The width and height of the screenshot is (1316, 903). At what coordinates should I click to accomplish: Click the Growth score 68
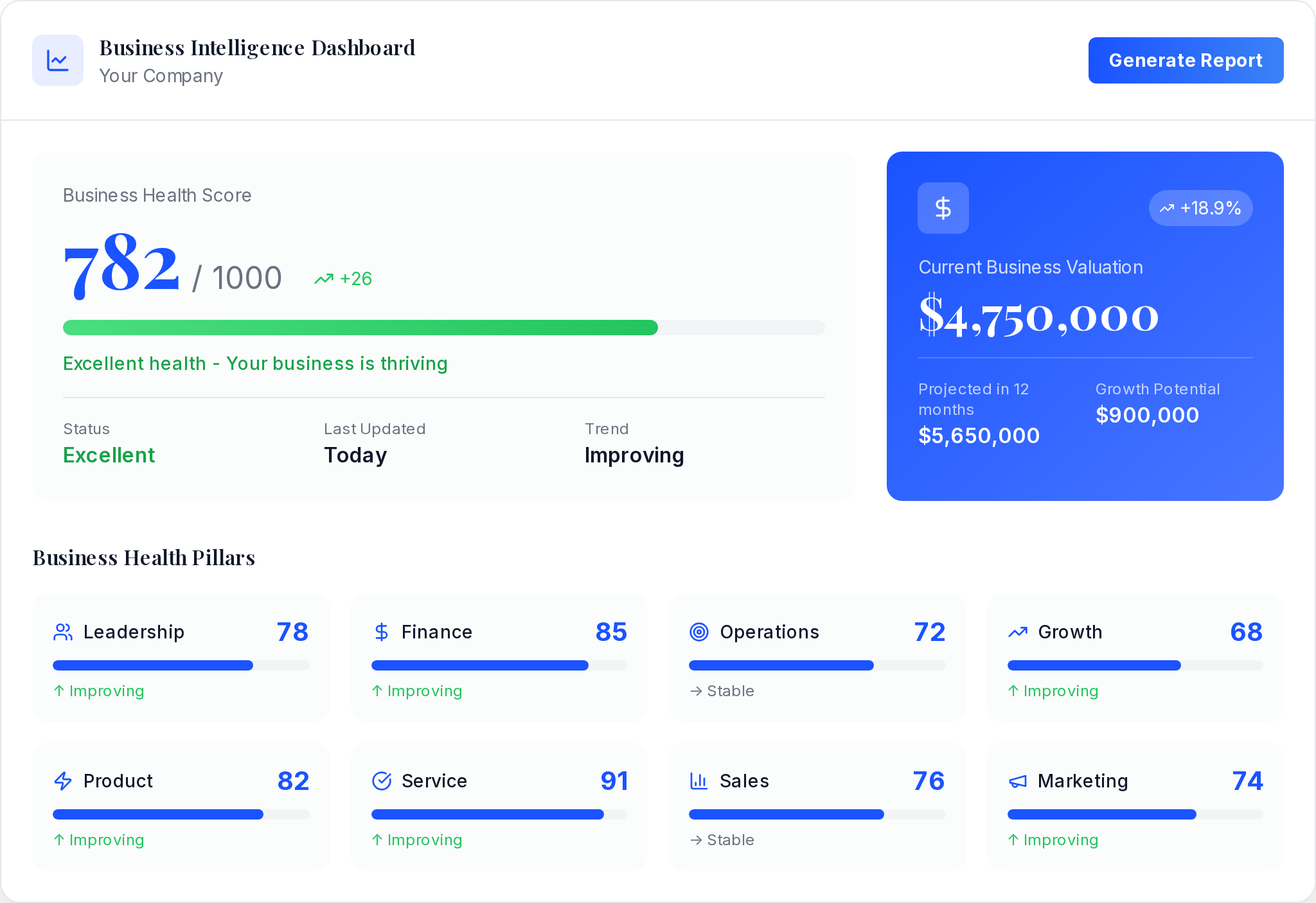click(x=1247, y=632)
